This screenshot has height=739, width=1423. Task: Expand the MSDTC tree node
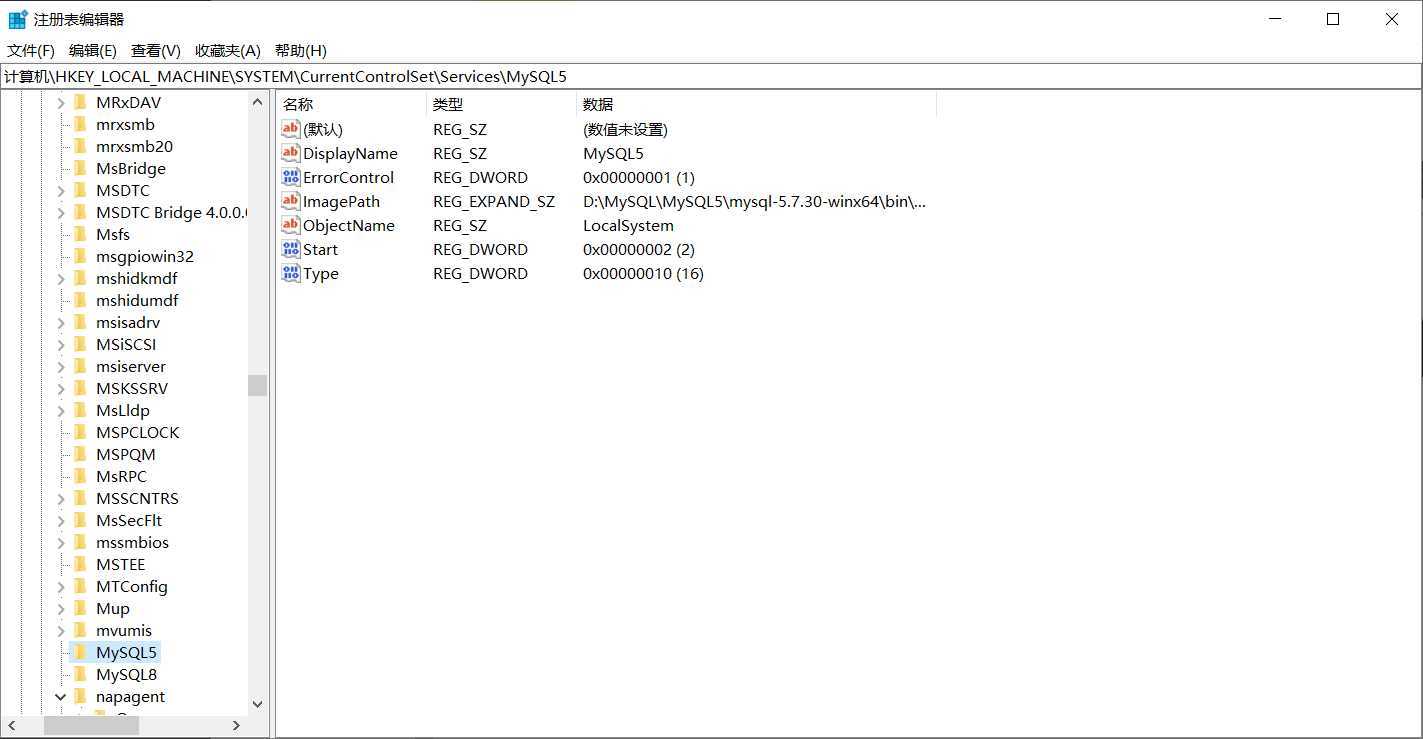60,190
